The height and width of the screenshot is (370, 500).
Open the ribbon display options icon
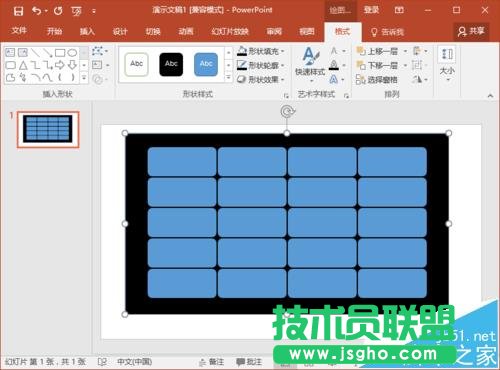click(399, 10)
